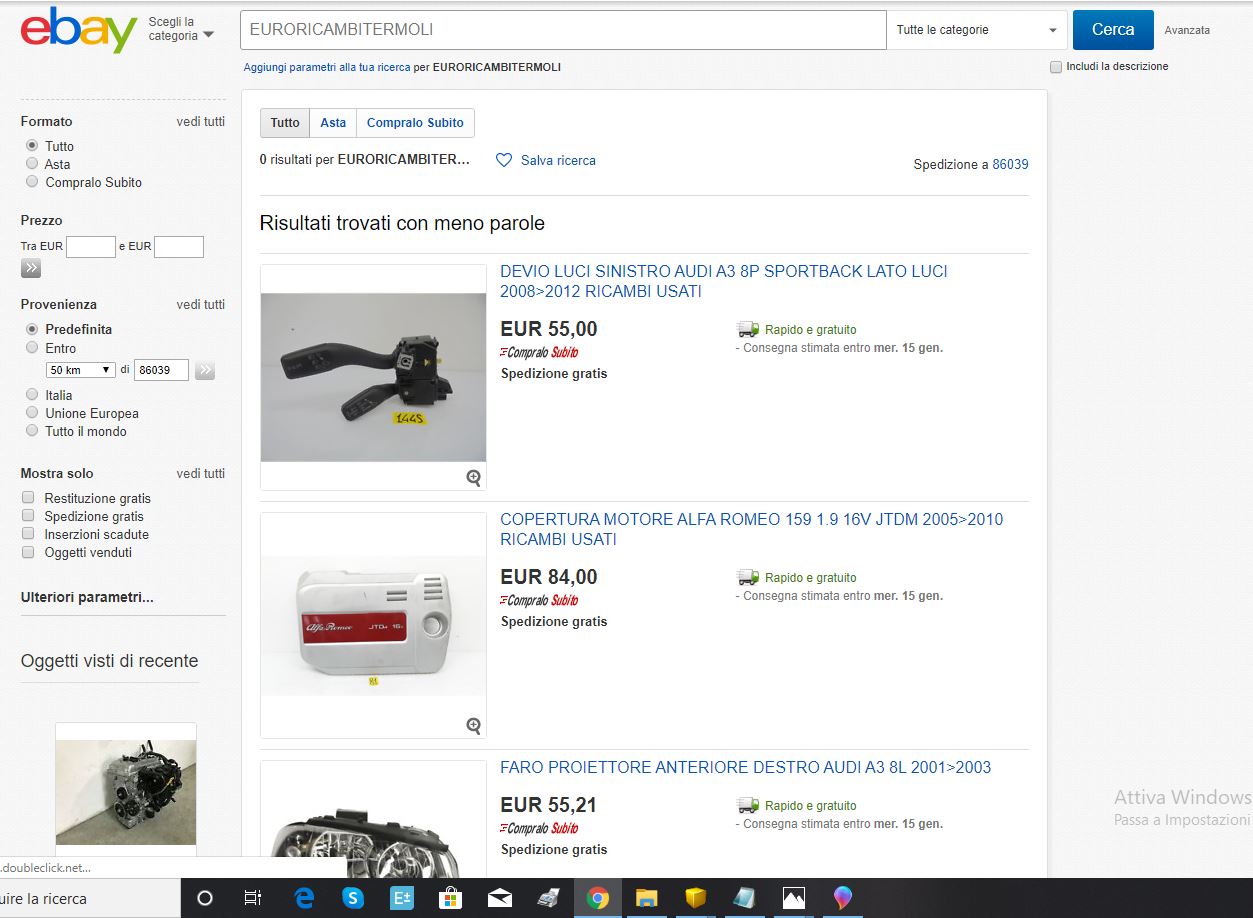Image resolution: width=1253 pixels, height=918 pixels.
Task: Open Tutte le categorie combo box
Action: pyautogui.click(x=977, y=30)
